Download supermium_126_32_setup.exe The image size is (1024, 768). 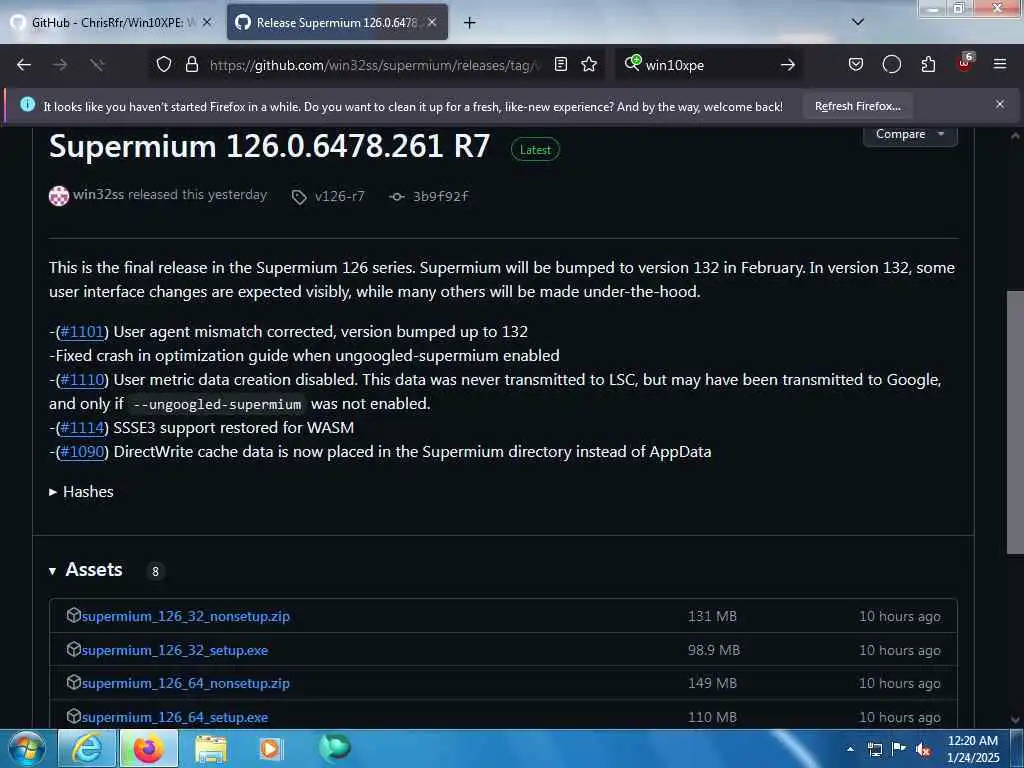click(x=174, y=650)
